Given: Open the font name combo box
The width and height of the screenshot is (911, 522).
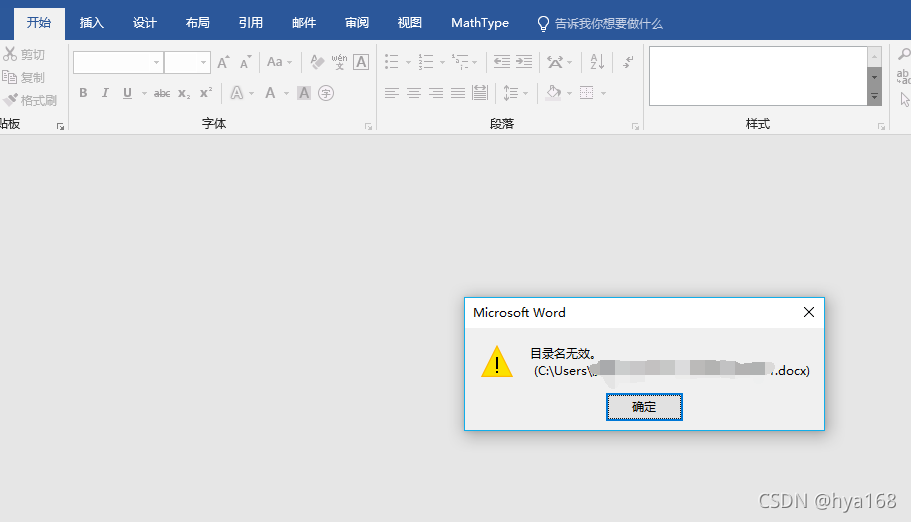Looking at the screenshot, I should [x=117, y=62].
